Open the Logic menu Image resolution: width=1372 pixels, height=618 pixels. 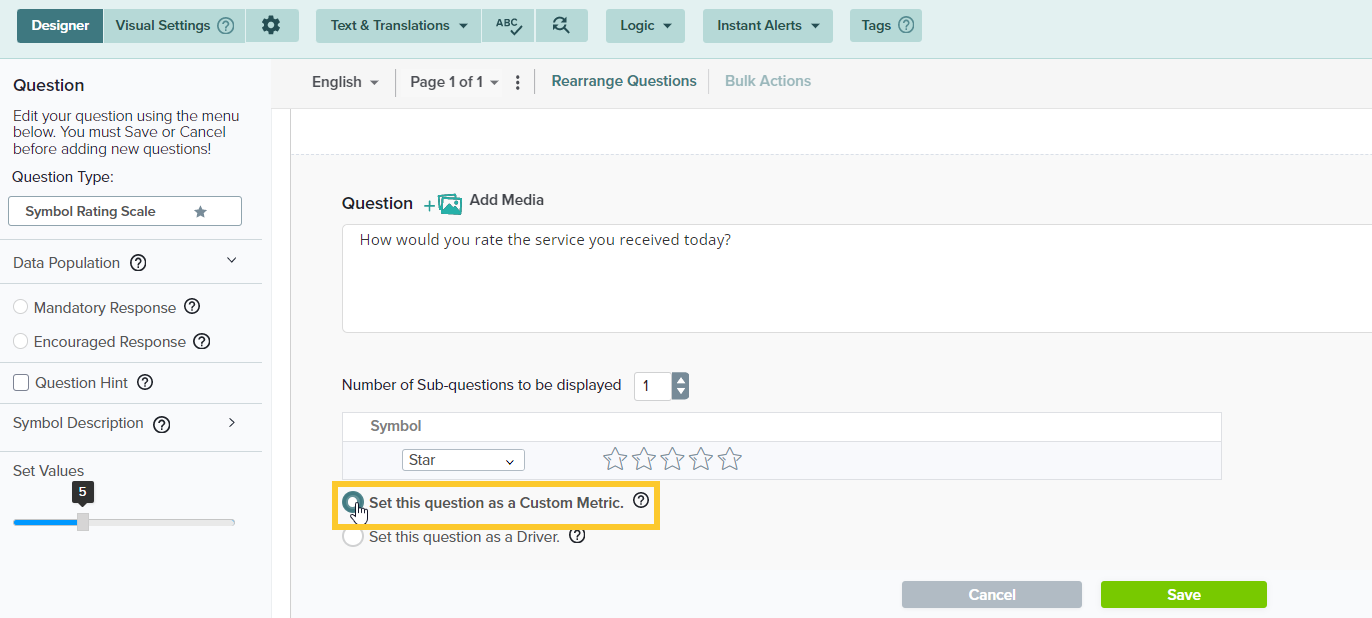645,25
